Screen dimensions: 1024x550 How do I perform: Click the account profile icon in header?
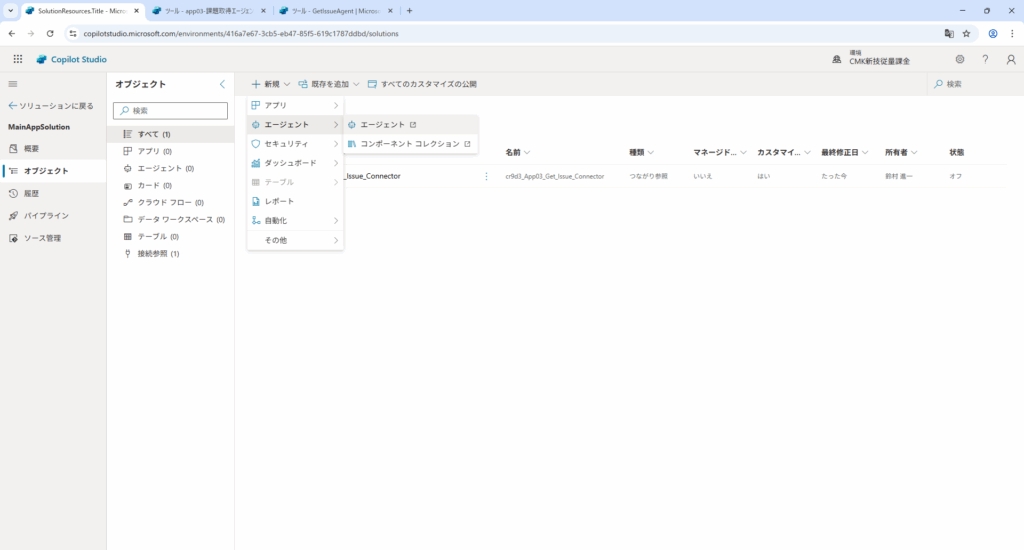click(1010, 59)
